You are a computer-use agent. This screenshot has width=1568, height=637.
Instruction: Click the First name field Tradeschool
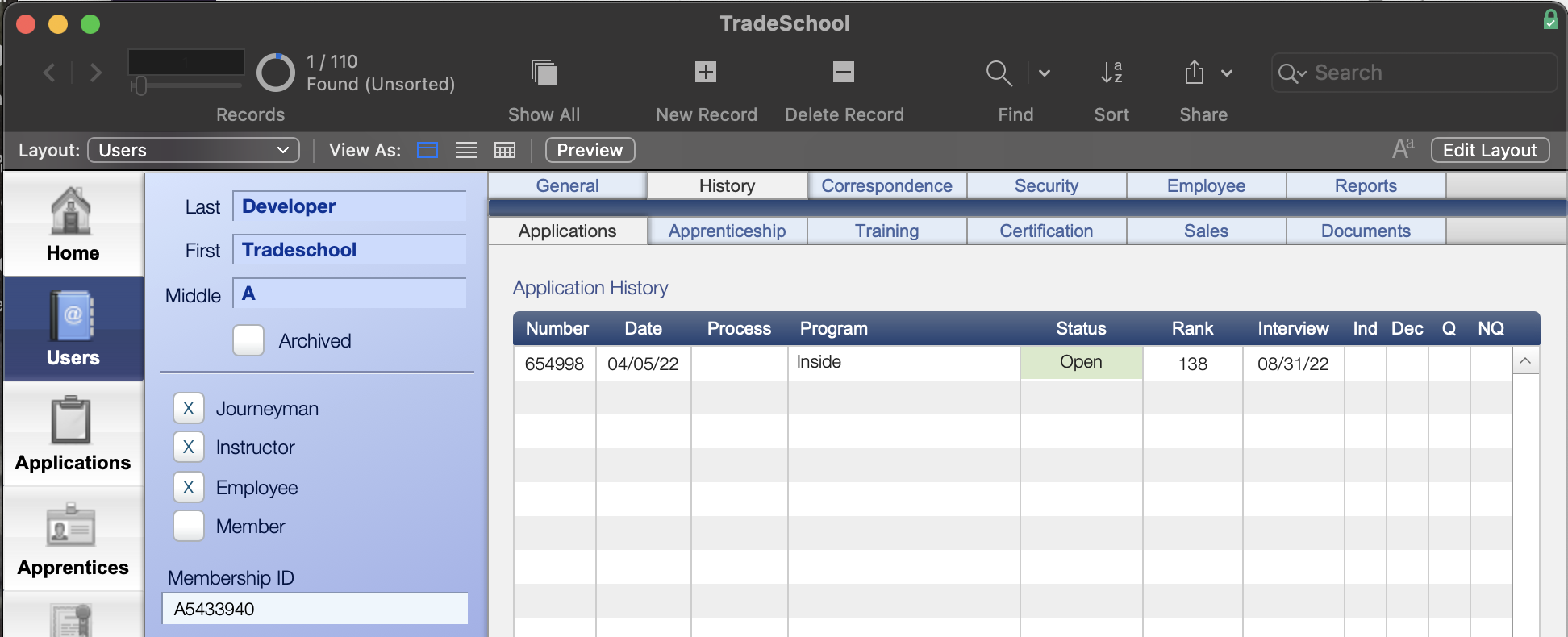point(349,250)
